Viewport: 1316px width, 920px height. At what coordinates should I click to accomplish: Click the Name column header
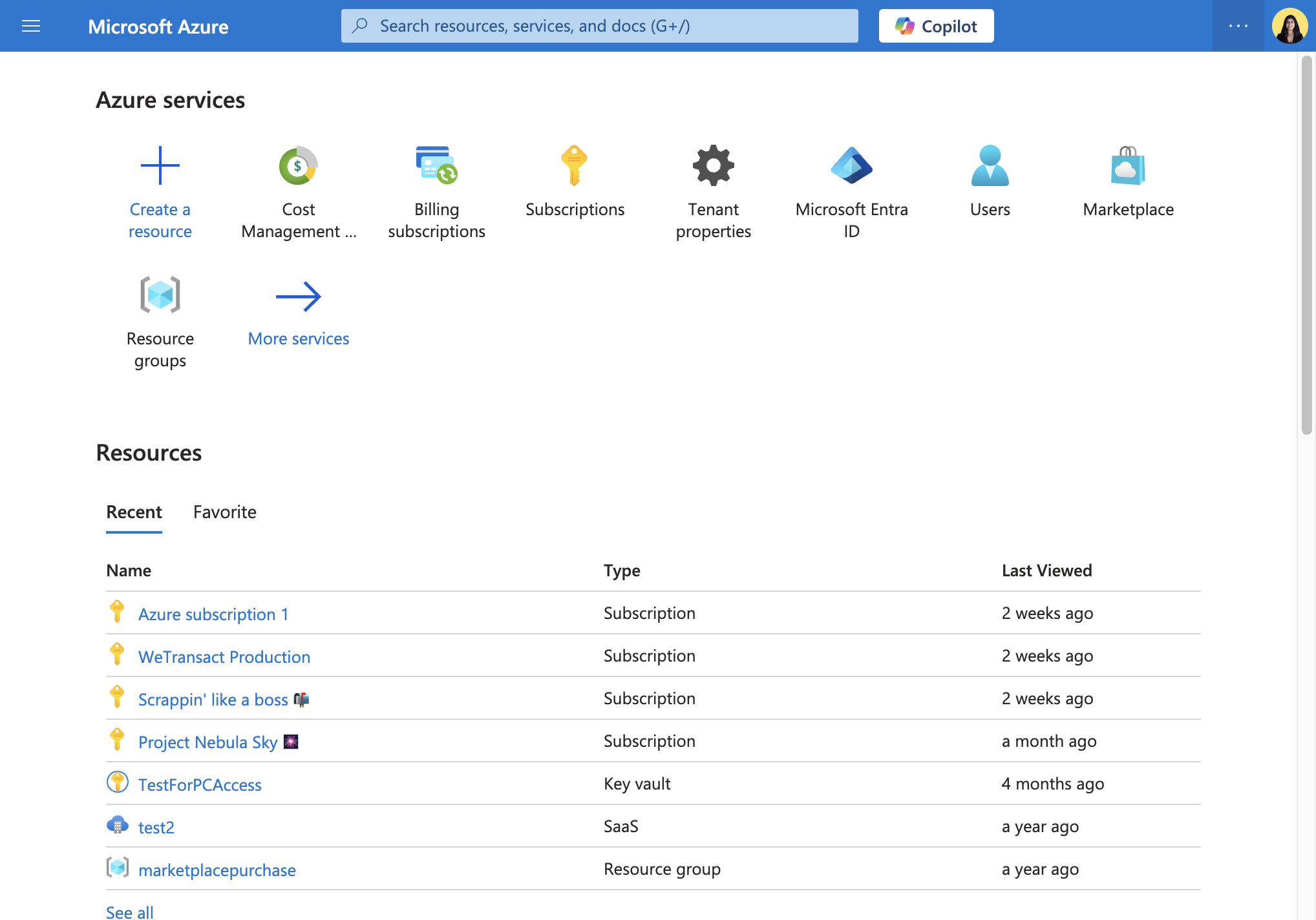pos(129,570)
